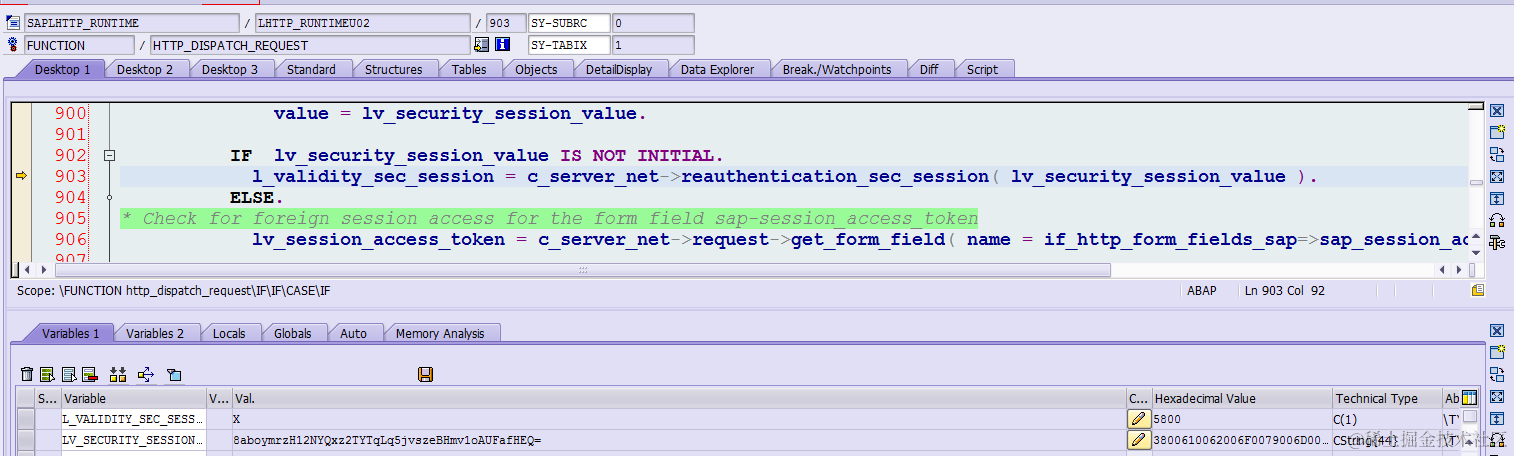Click New Tool icon beside source code
Screen dimensions: 1514x456
click(x=1497, y=132)
